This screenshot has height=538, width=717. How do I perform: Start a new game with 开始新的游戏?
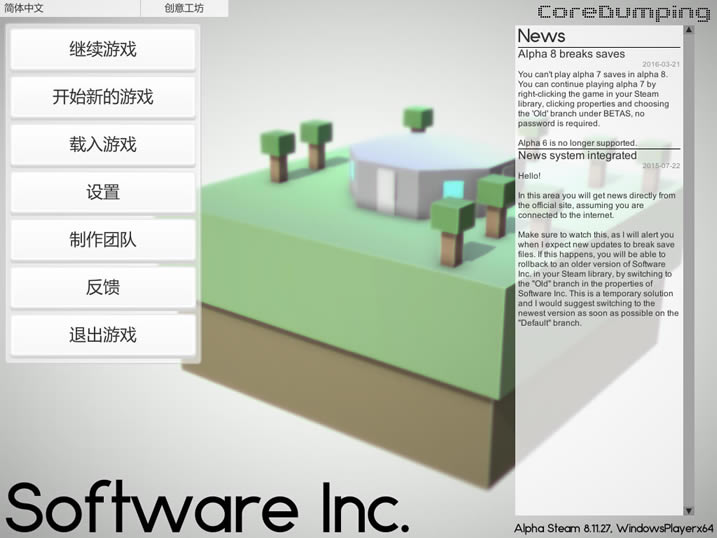(103, 96)
